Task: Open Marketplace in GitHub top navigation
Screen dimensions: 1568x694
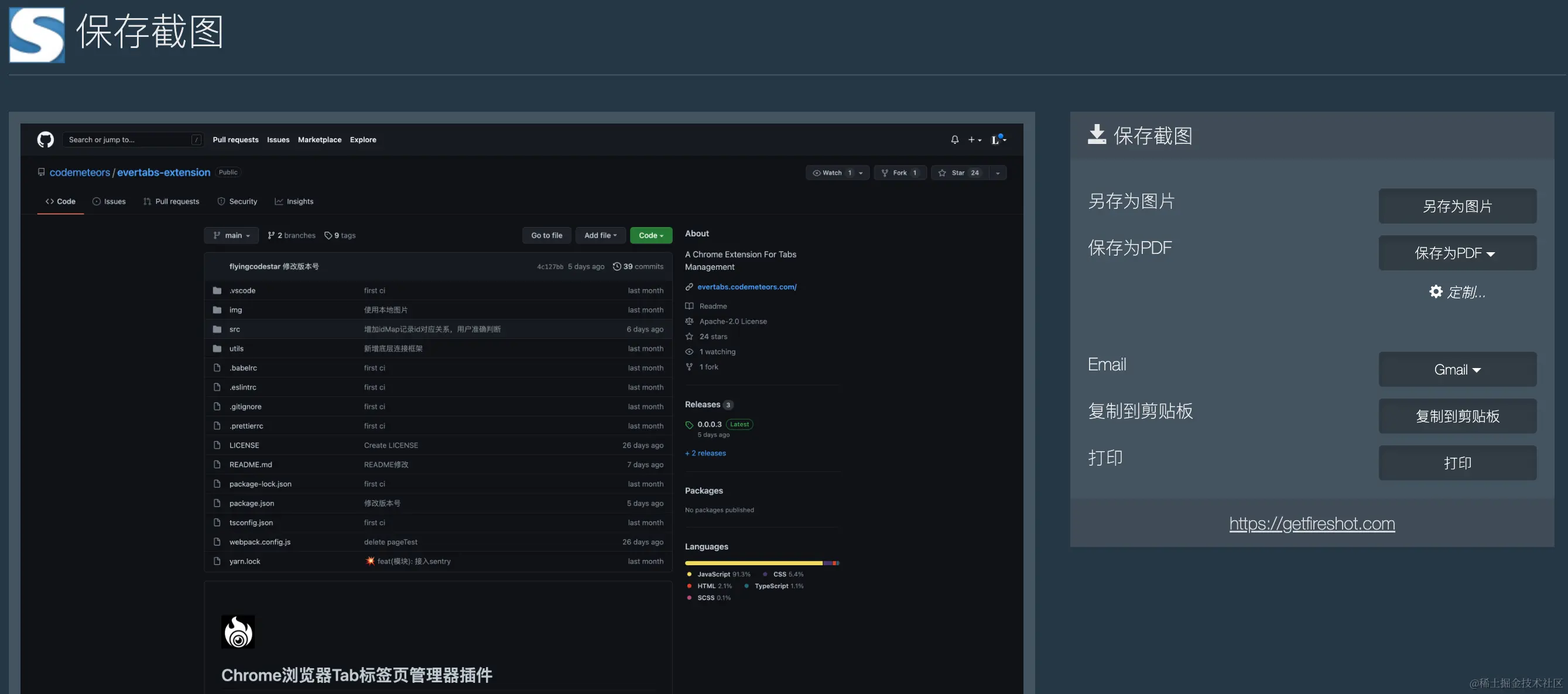Action: [320, 139]
